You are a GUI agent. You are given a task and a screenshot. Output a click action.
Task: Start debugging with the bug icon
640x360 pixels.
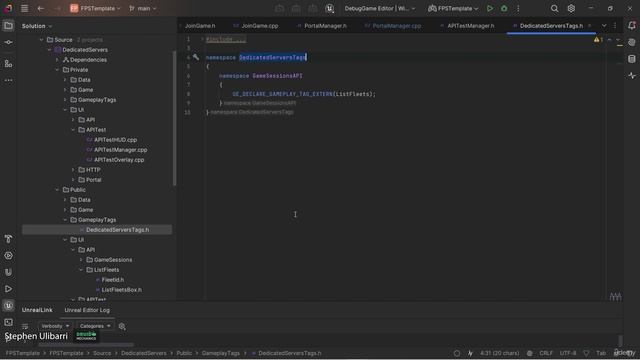click(504, 8)
